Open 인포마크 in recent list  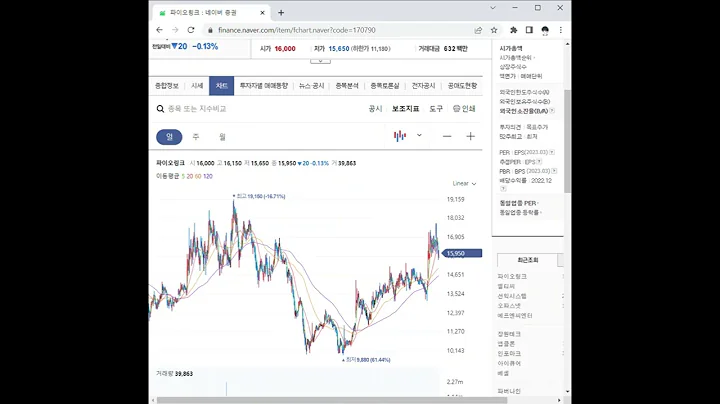(x=509, y=354)
